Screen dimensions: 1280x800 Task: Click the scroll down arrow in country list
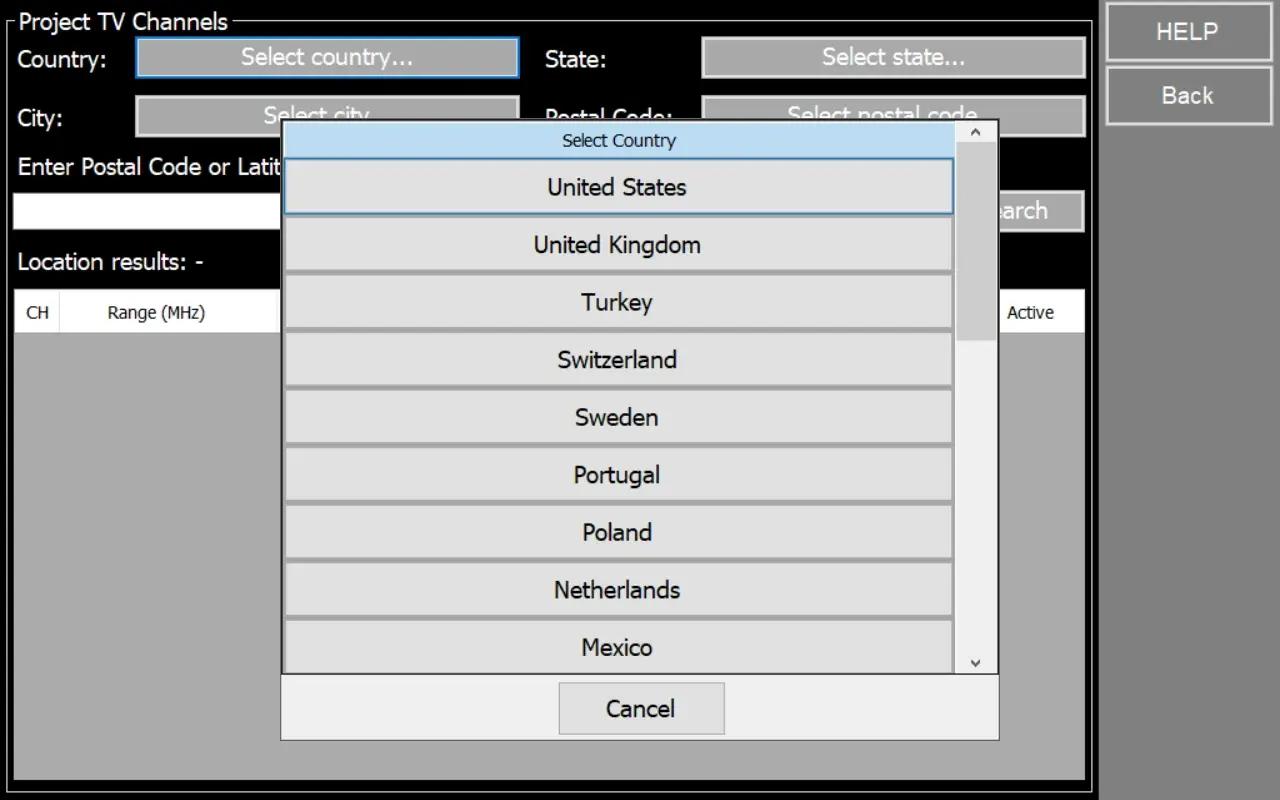pos(976,663)
